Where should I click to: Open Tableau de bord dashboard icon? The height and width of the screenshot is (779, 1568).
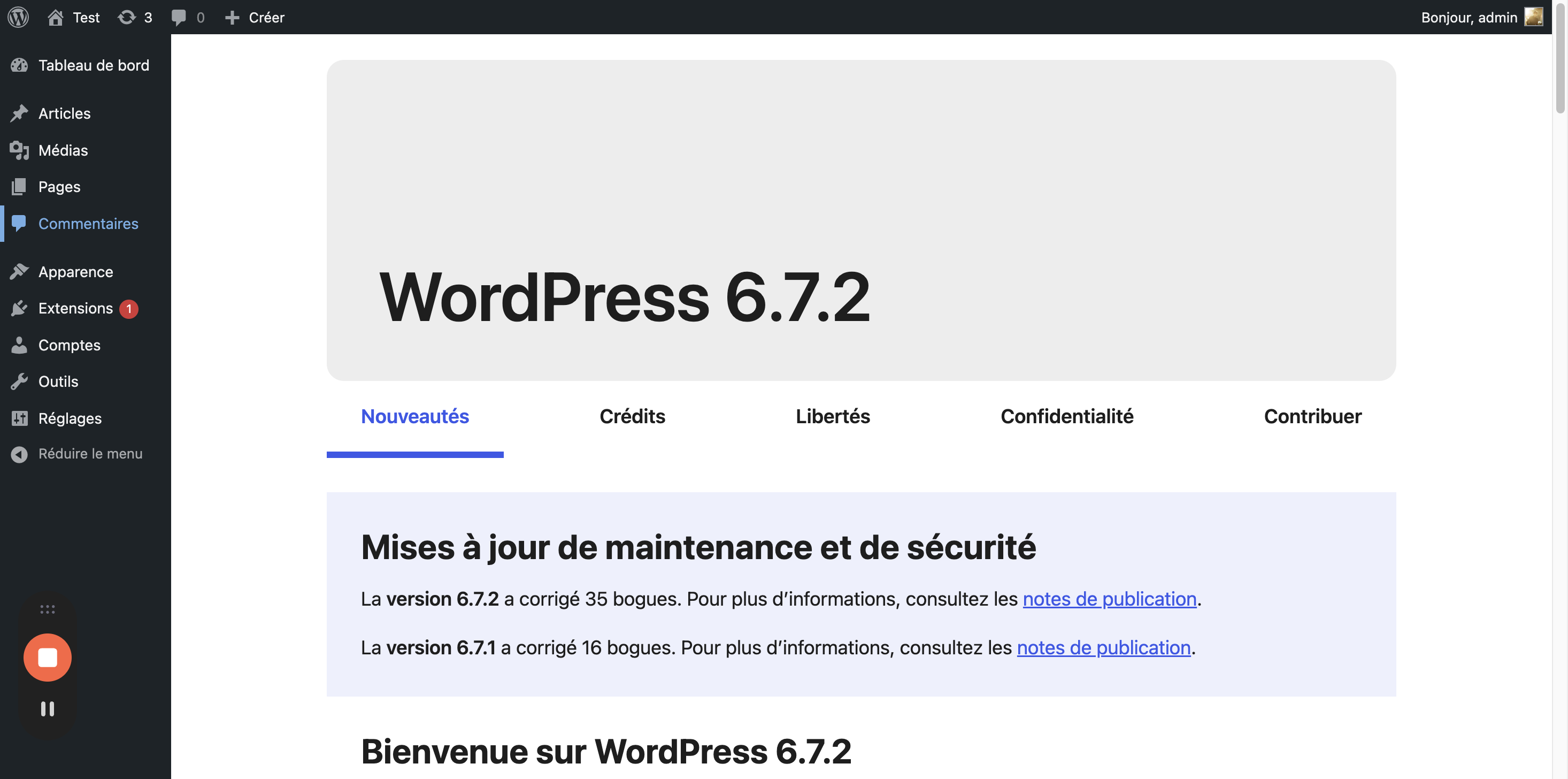(19, 65)
